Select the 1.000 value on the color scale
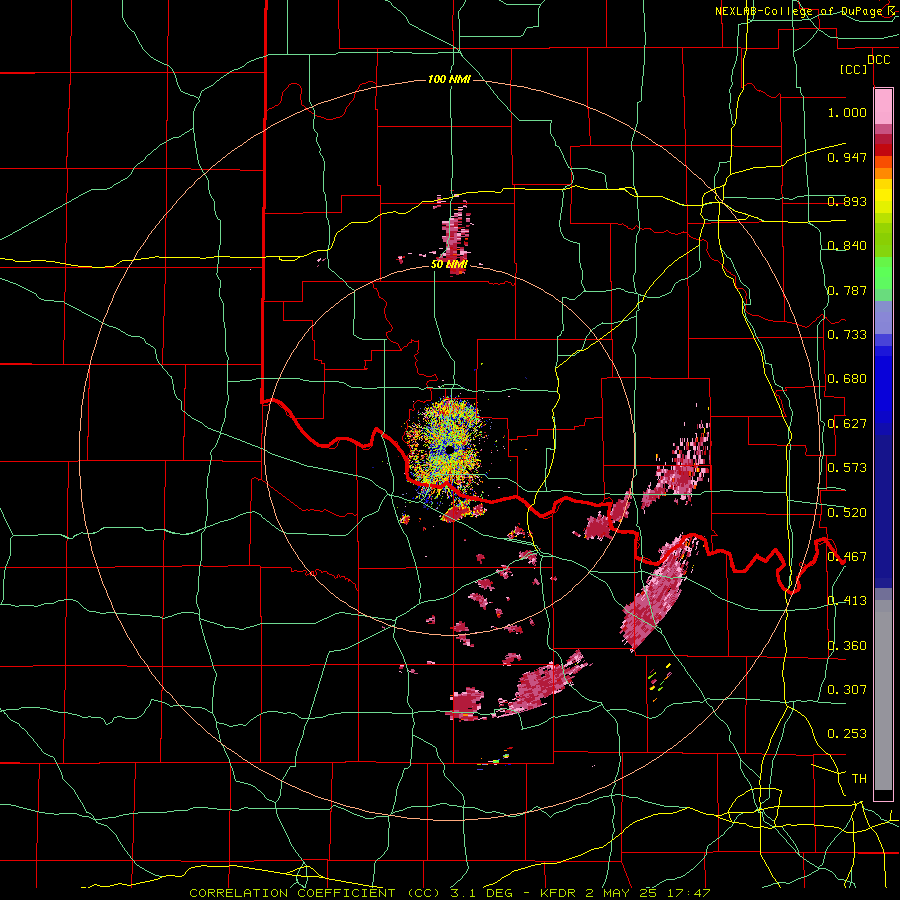Screen dimensions: 900x900 (x=847, y=112)
